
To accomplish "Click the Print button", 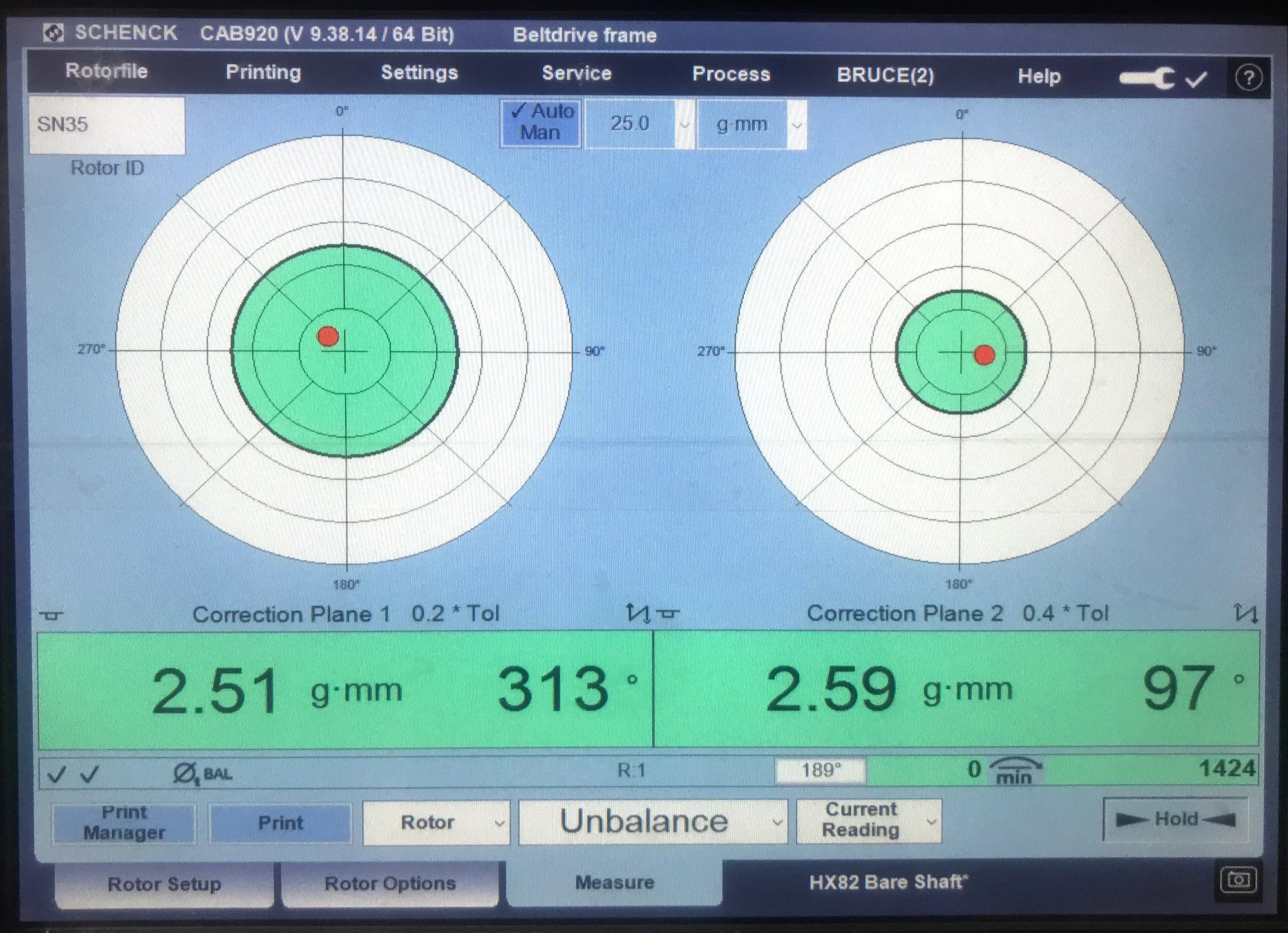I will pyautogui.click(x=280, y=823).
